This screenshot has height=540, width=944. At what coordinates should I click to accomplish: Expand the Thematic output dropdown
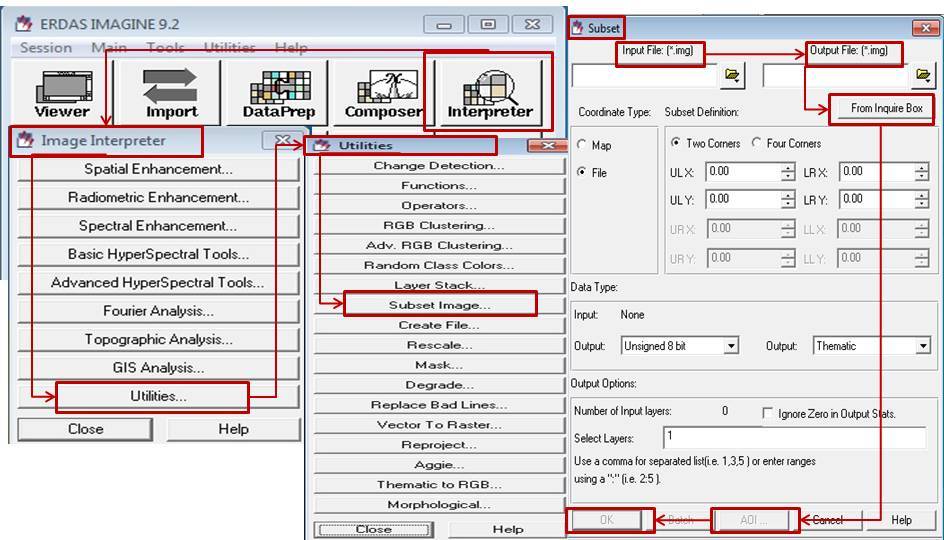[923, 346]
